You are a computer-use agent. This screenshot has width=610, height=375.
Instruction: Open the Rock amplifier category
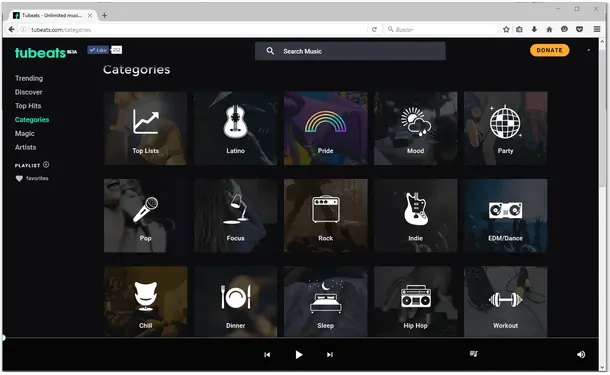pyautogui.click(x=326, y=216)
